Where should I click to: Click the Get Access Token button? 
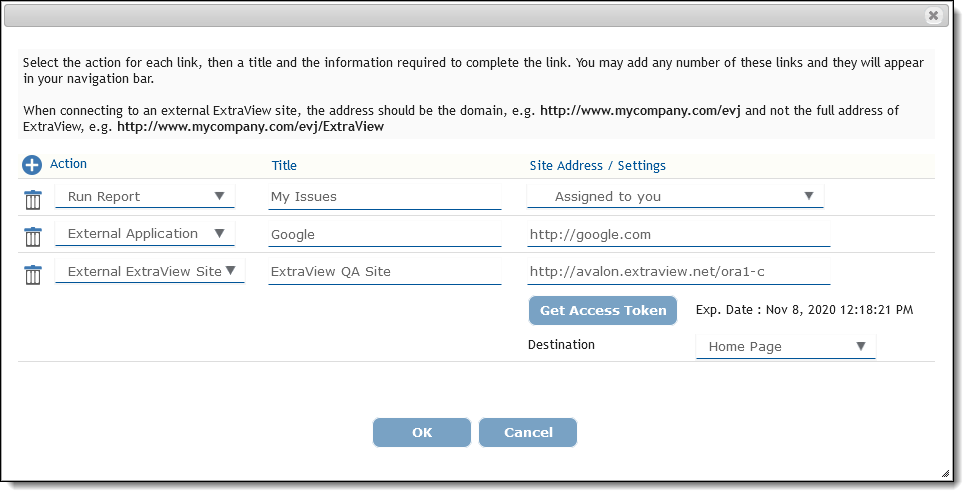603,310
